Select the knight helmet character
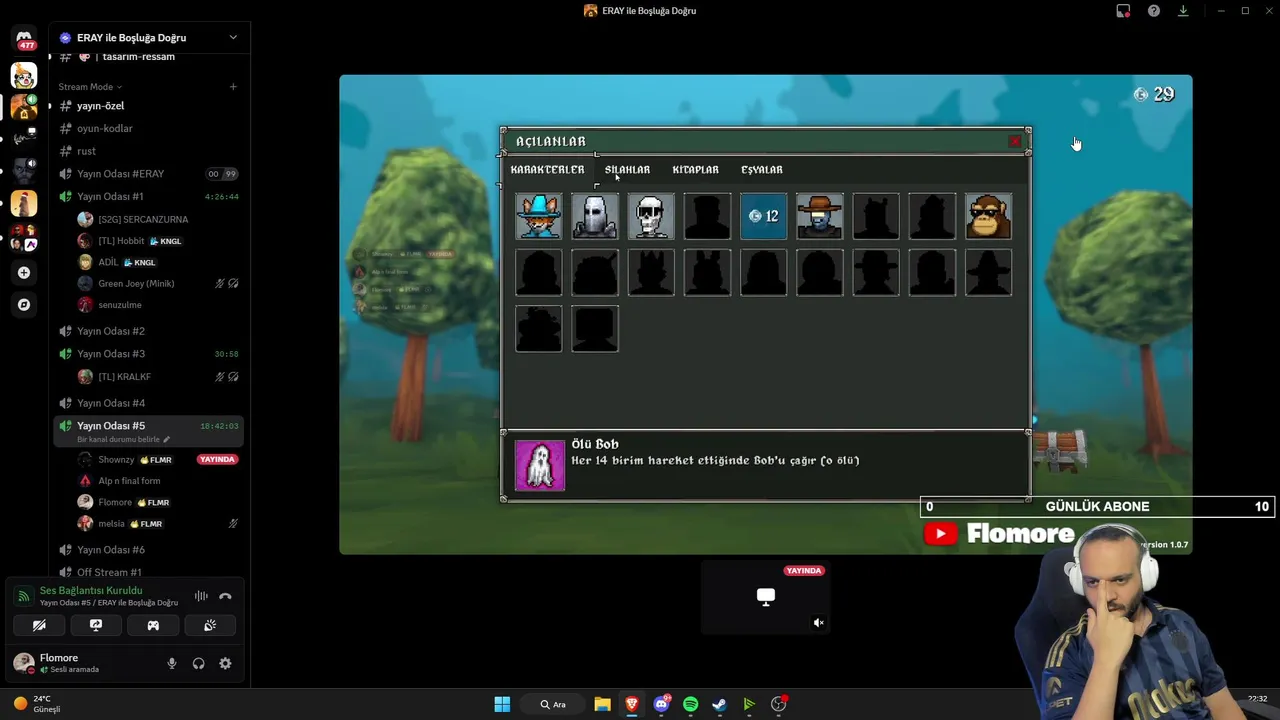Viewport: 1280px width, 720px height. click(x=595, y=216)
